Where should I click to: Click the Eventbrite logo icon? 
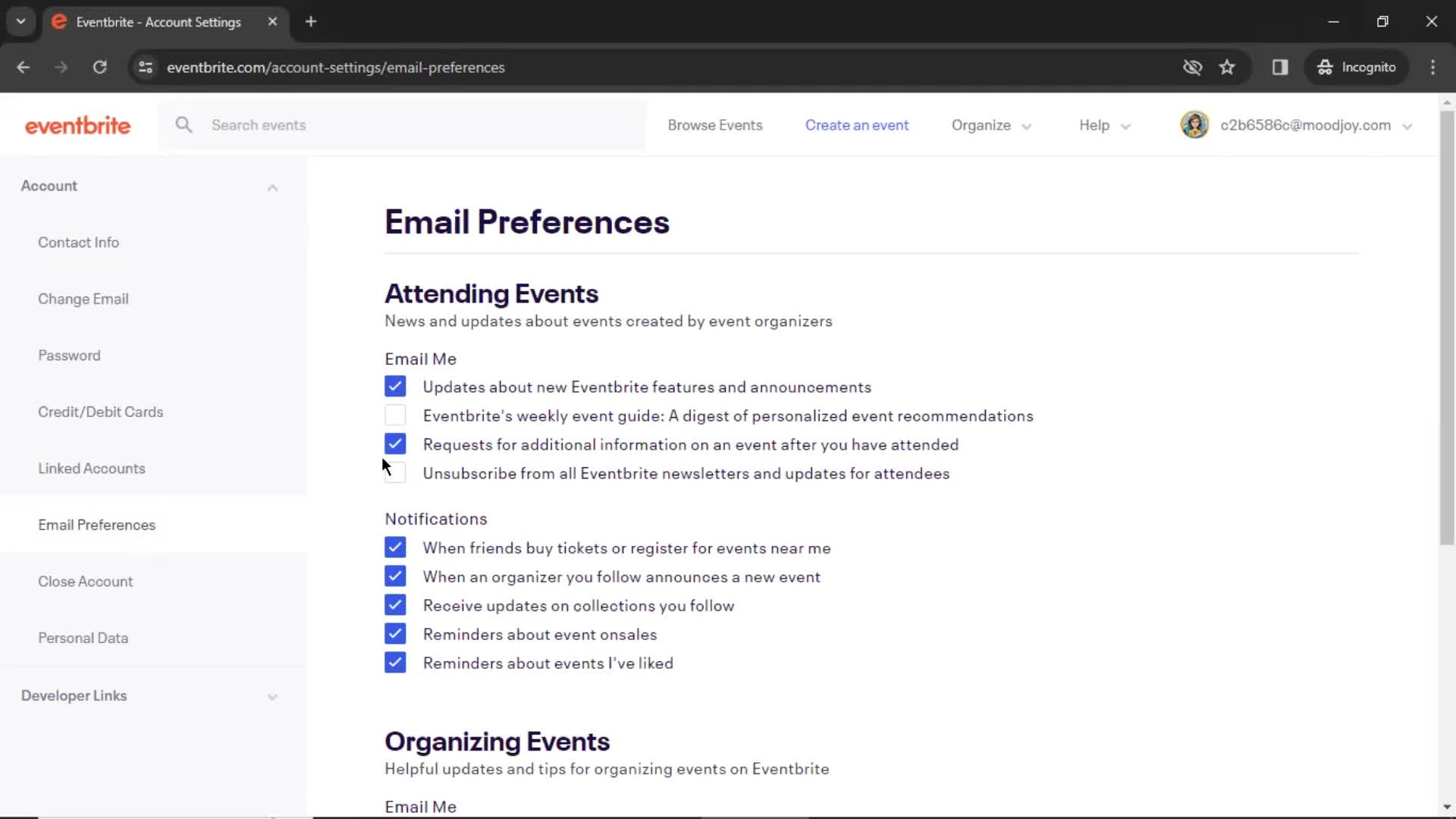[77, 124]
